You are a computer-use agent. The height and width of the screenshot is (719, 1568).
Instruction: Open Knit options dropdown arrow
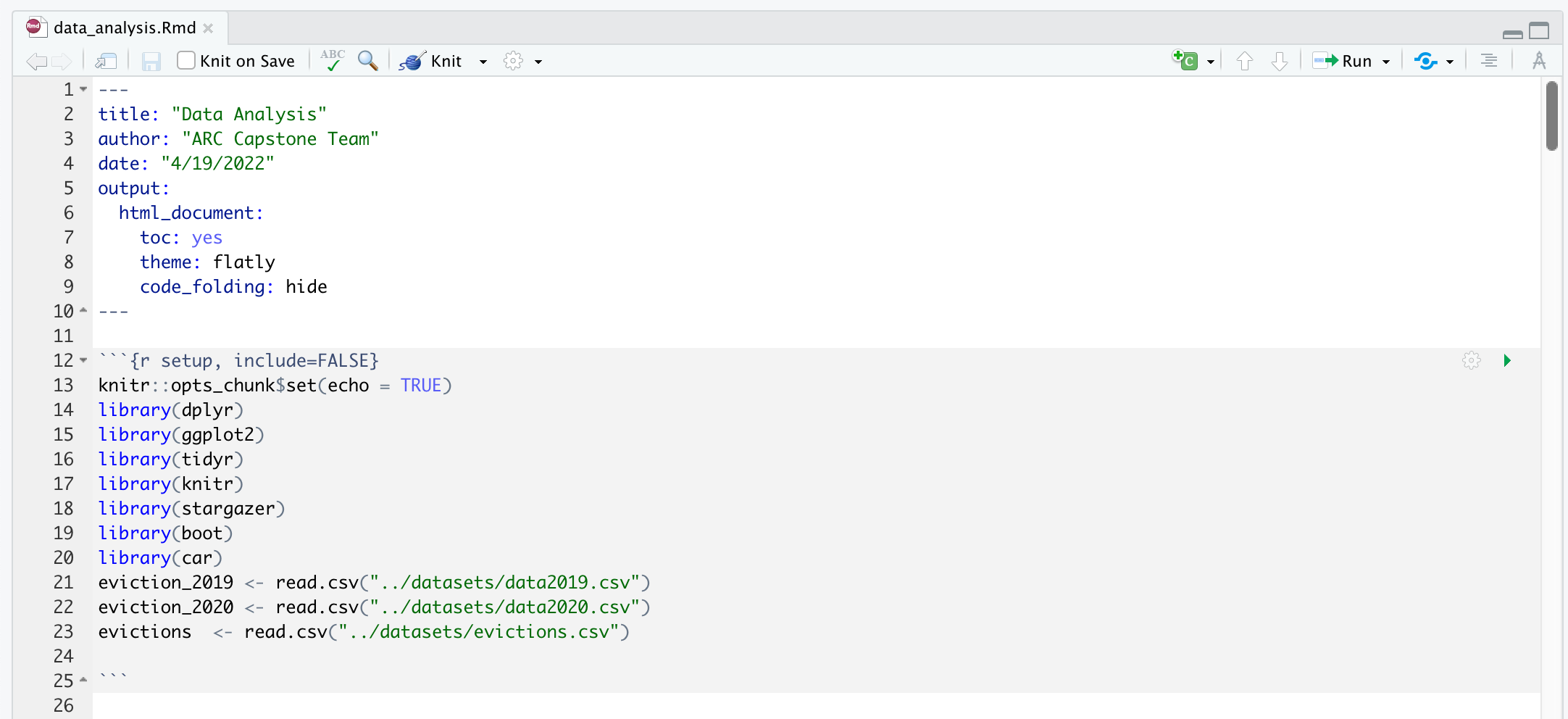483,62
